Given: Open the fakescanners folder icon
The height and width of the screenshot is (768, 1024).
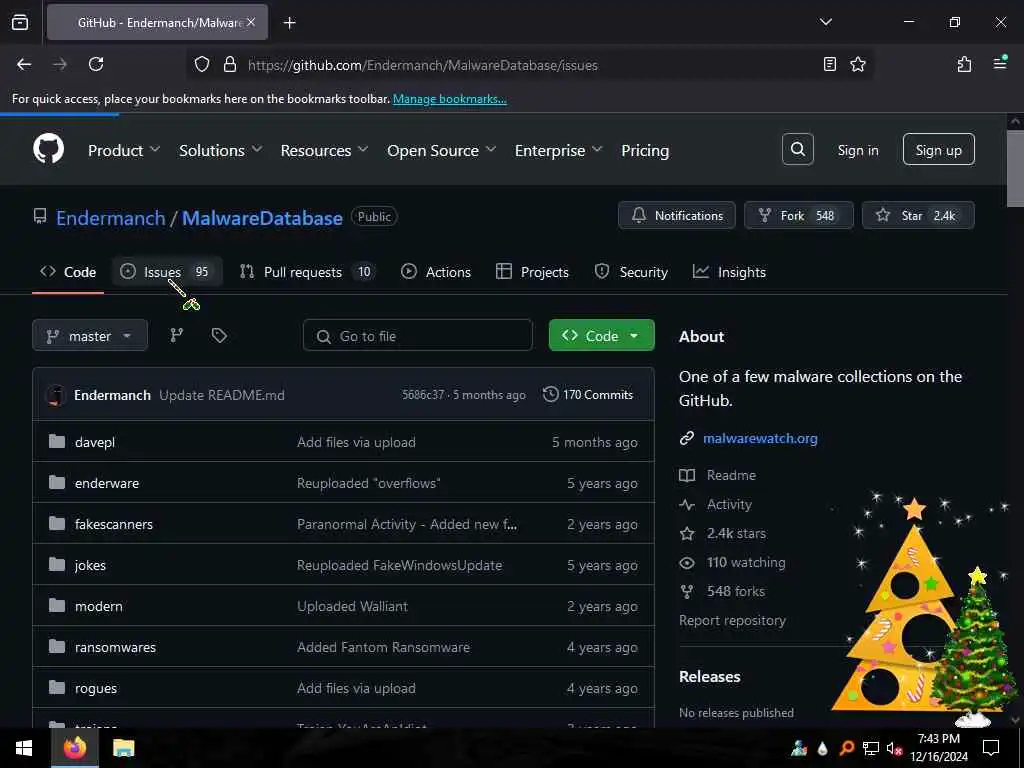Looking at the screenshot, I should pos(57,524).
